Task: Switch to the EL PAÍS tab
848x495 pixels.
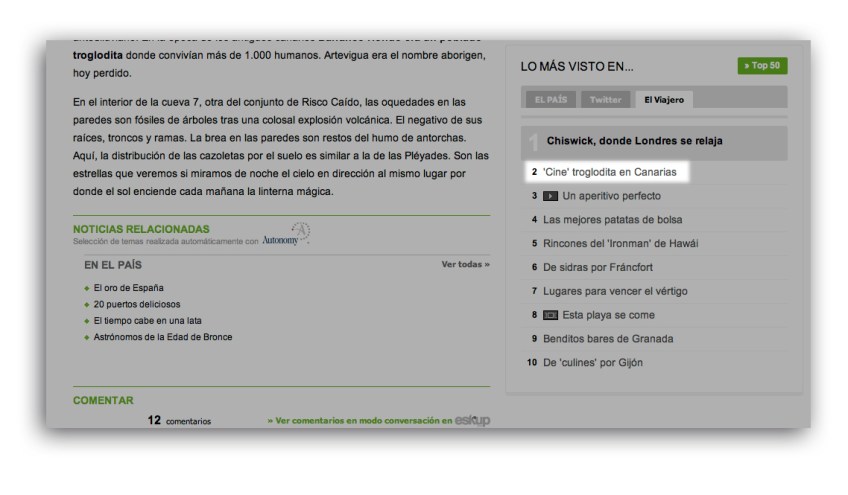Action: [x=550, y=100]
